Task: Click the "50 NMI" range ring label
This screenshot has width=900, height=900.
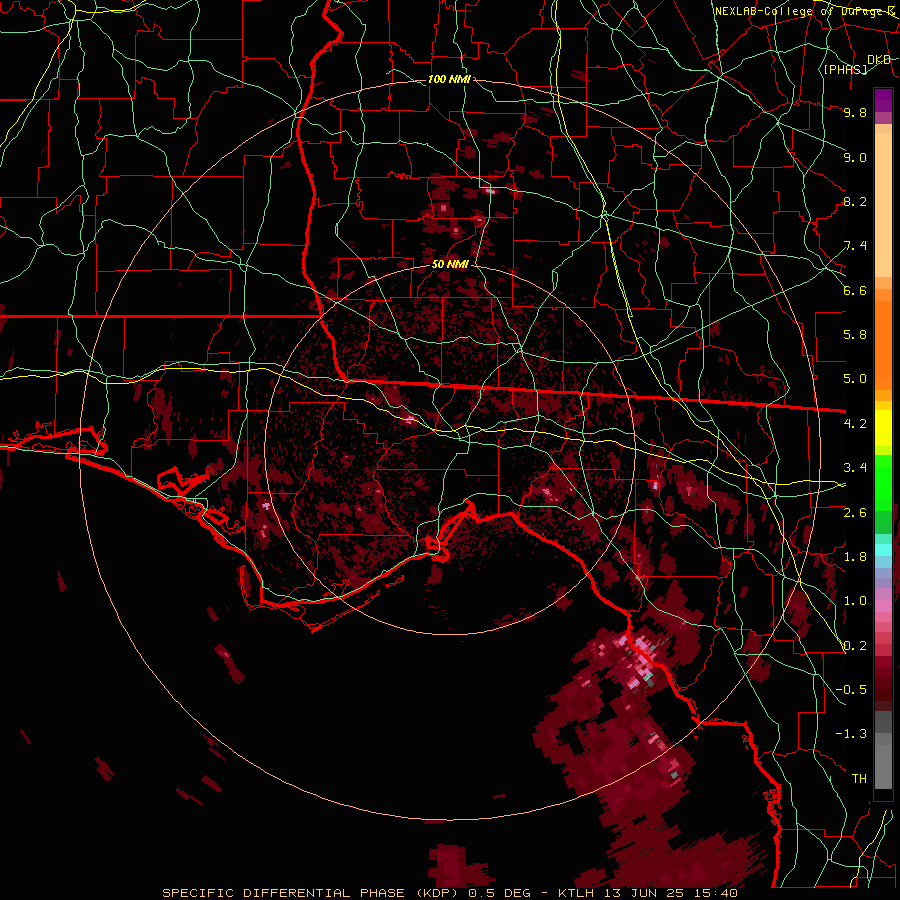Action: click(450, 264)
